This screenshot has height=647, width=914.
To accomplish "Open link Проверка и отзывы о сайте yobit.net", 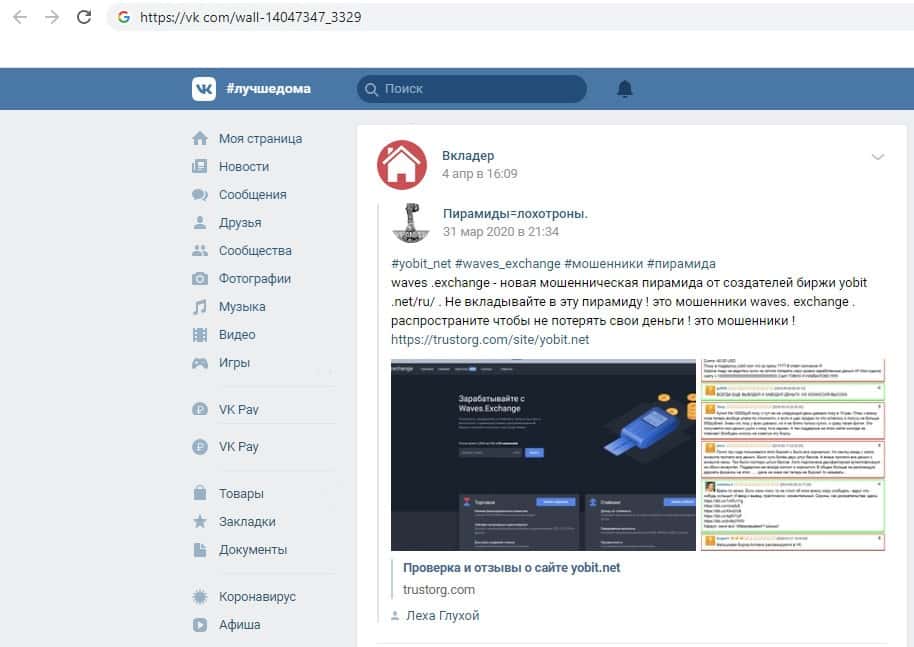I will (512, 568).
